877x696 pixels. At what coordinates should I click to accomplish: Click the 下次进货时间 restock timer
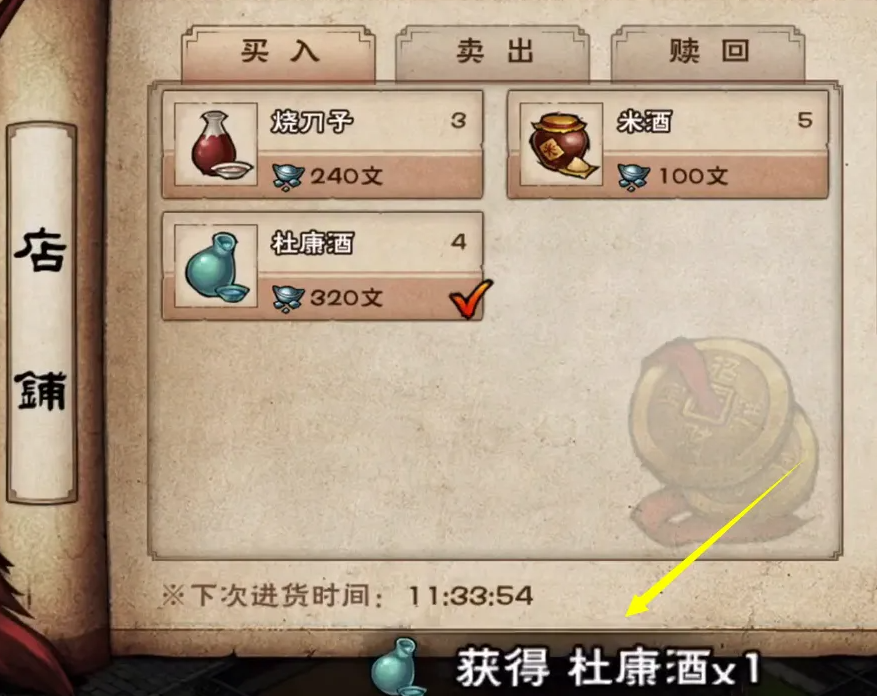point(347,595)
